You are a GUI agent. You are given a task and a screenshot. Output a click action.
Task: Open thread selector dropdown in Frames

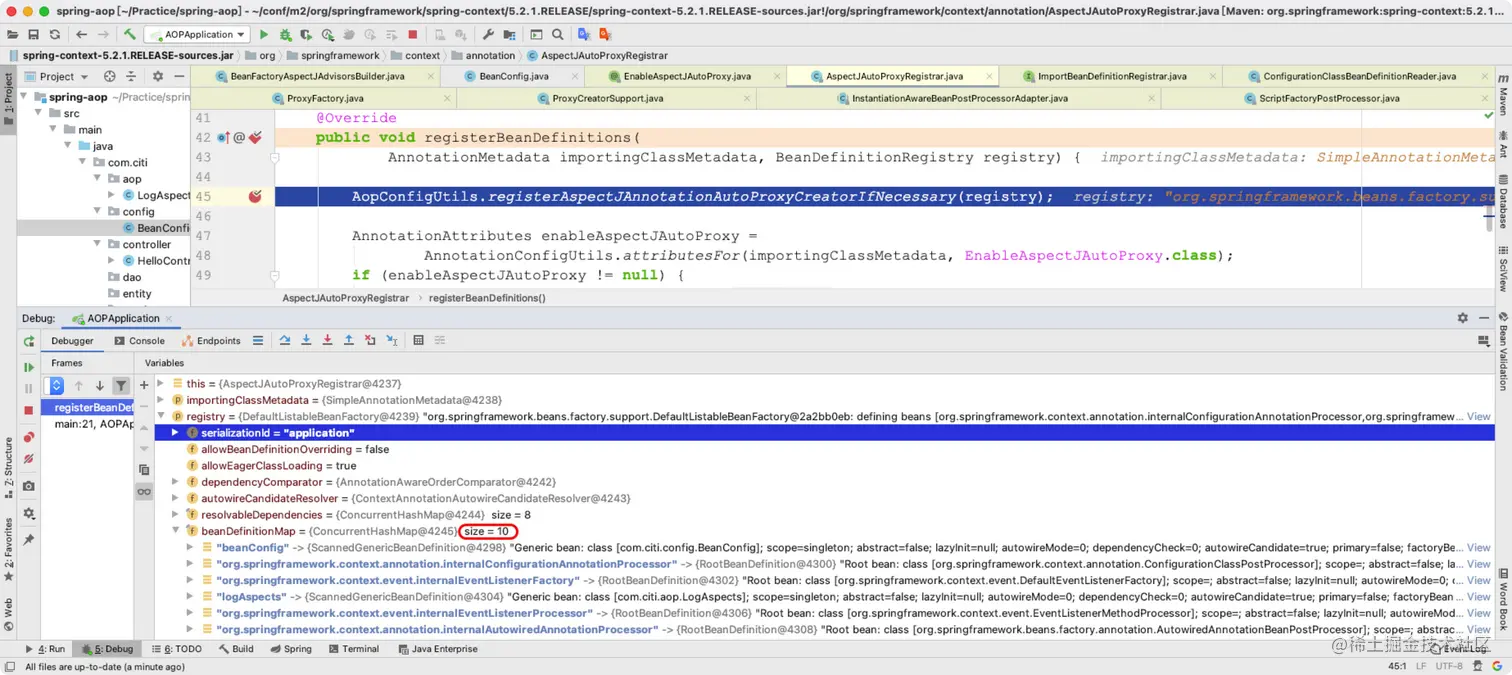[57, 385]
